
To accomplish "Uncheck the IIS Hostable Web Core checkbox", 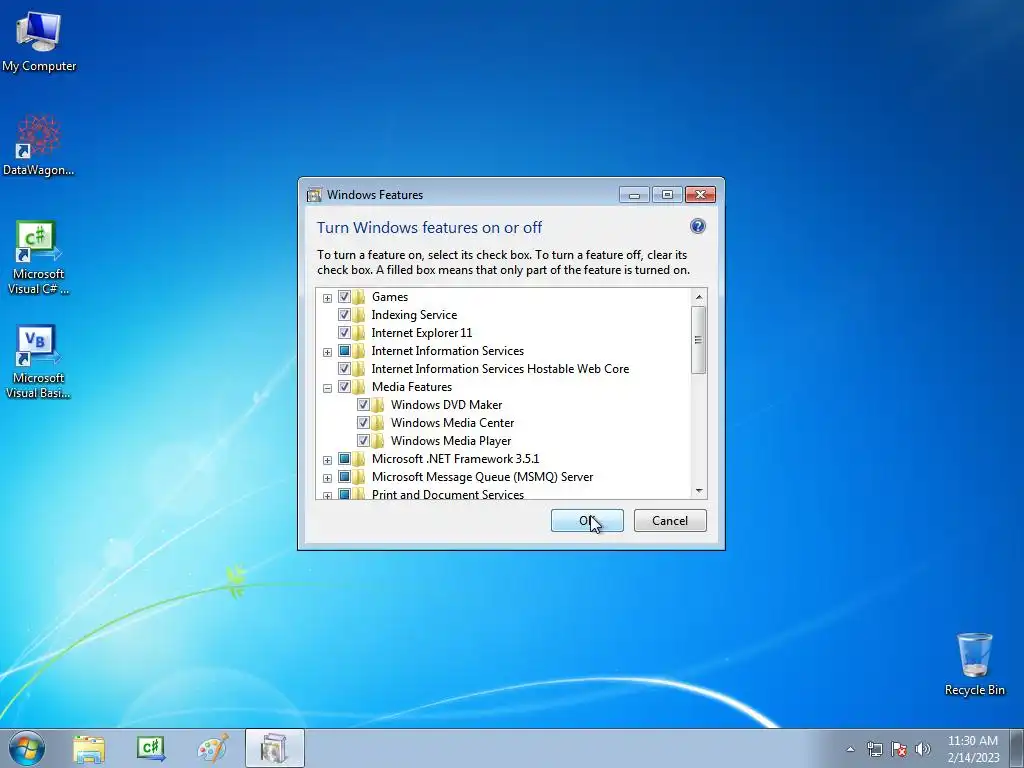I will [x=344, y=369].
